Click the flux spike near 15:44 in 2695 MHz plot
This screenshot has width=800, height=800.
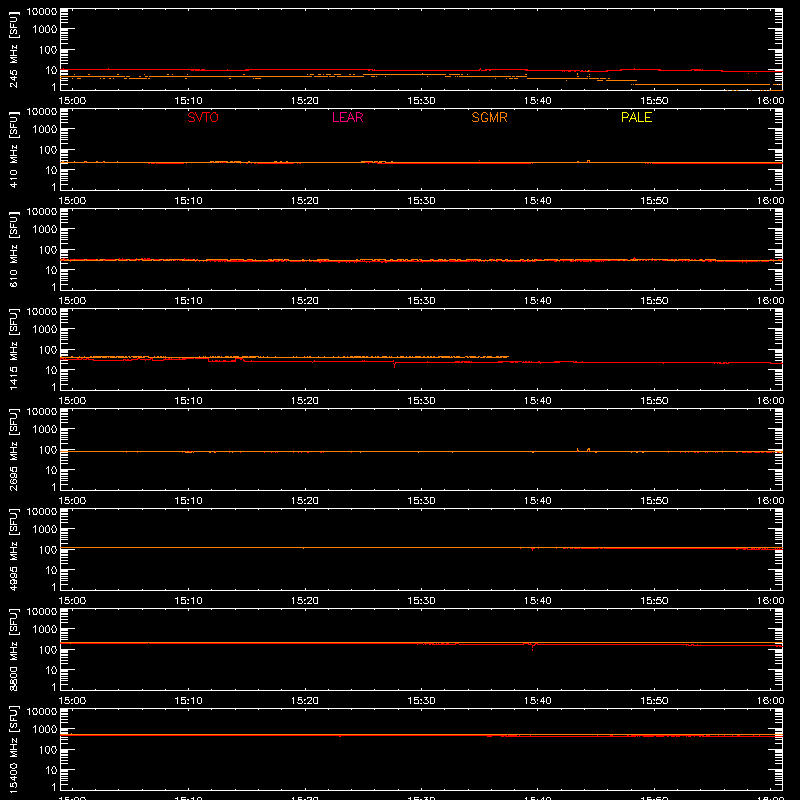point(588,450)
